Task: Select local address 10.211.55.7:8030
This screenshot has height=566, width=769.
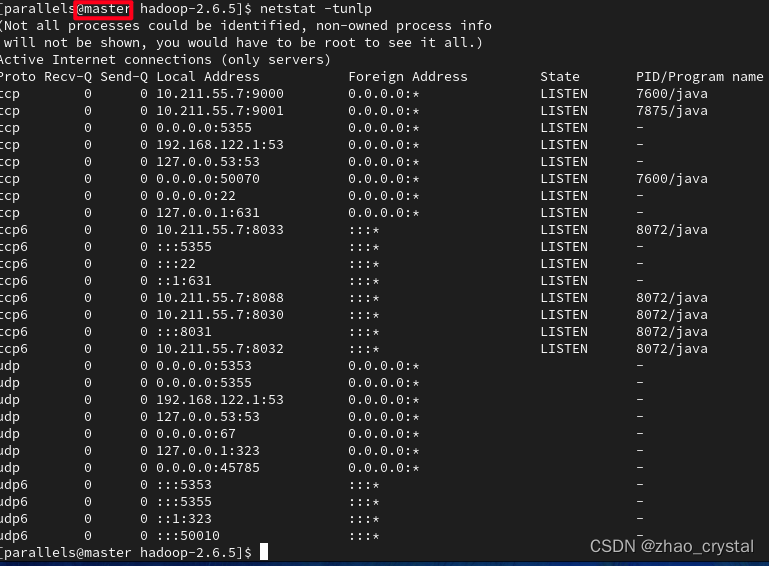Action: click(220, 315)
